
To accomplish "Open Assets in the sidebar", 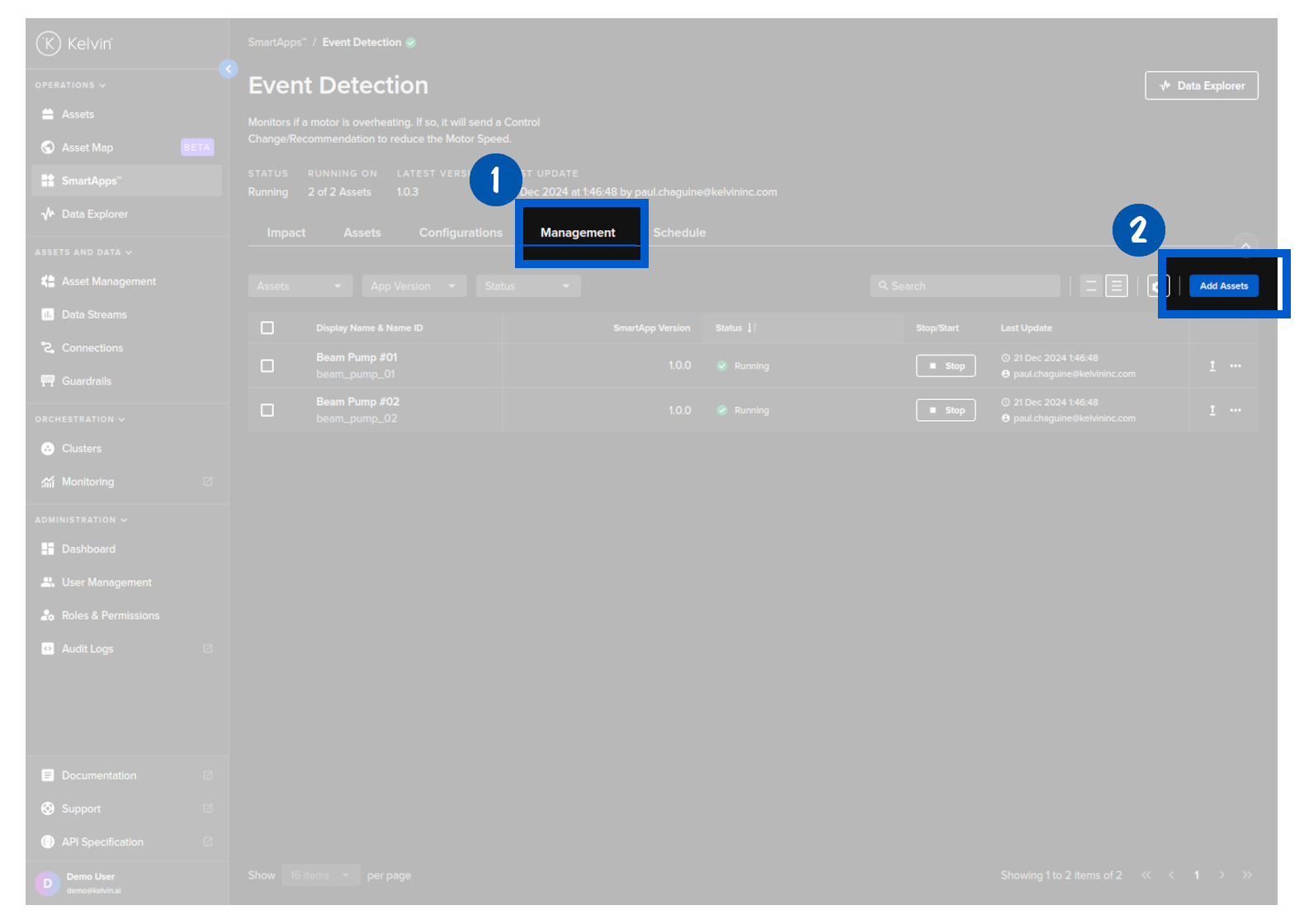I will pos(78,115).
